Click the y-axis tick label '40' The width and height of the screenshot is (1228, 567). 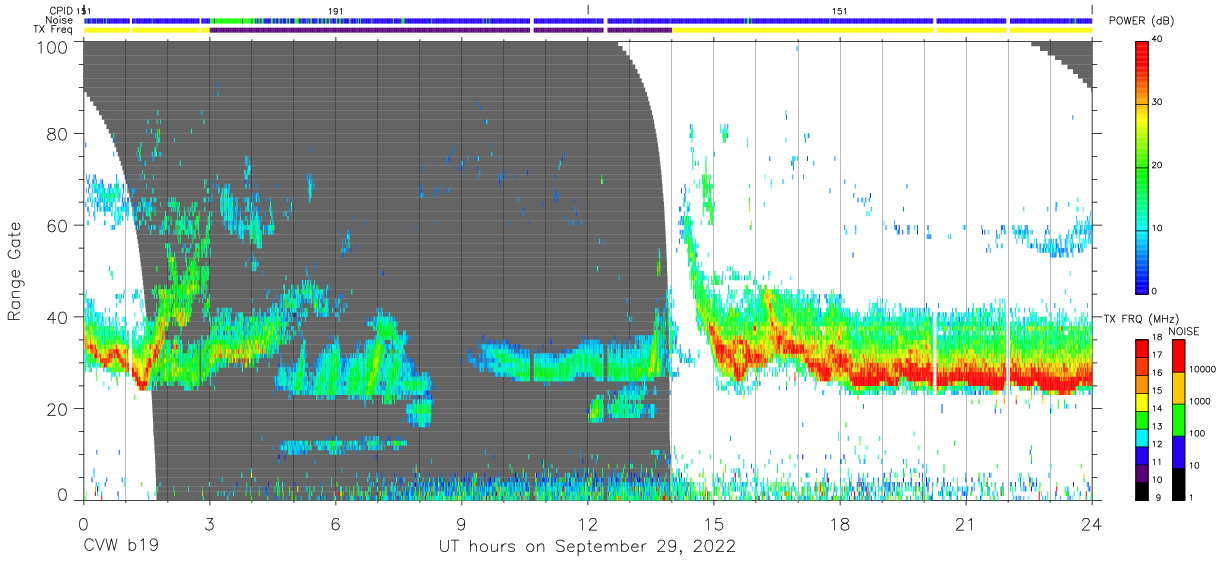(x=57, y=317)
